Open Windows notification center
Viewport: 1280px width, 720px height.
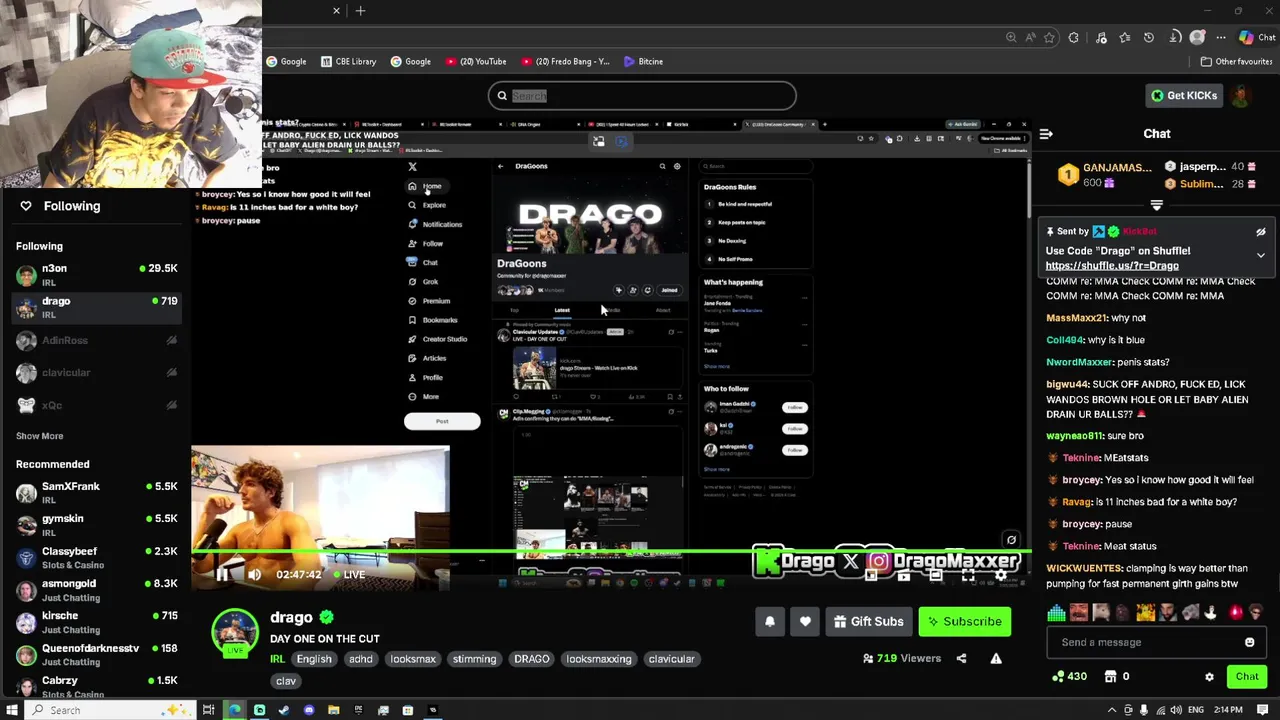click(1263, 710)
